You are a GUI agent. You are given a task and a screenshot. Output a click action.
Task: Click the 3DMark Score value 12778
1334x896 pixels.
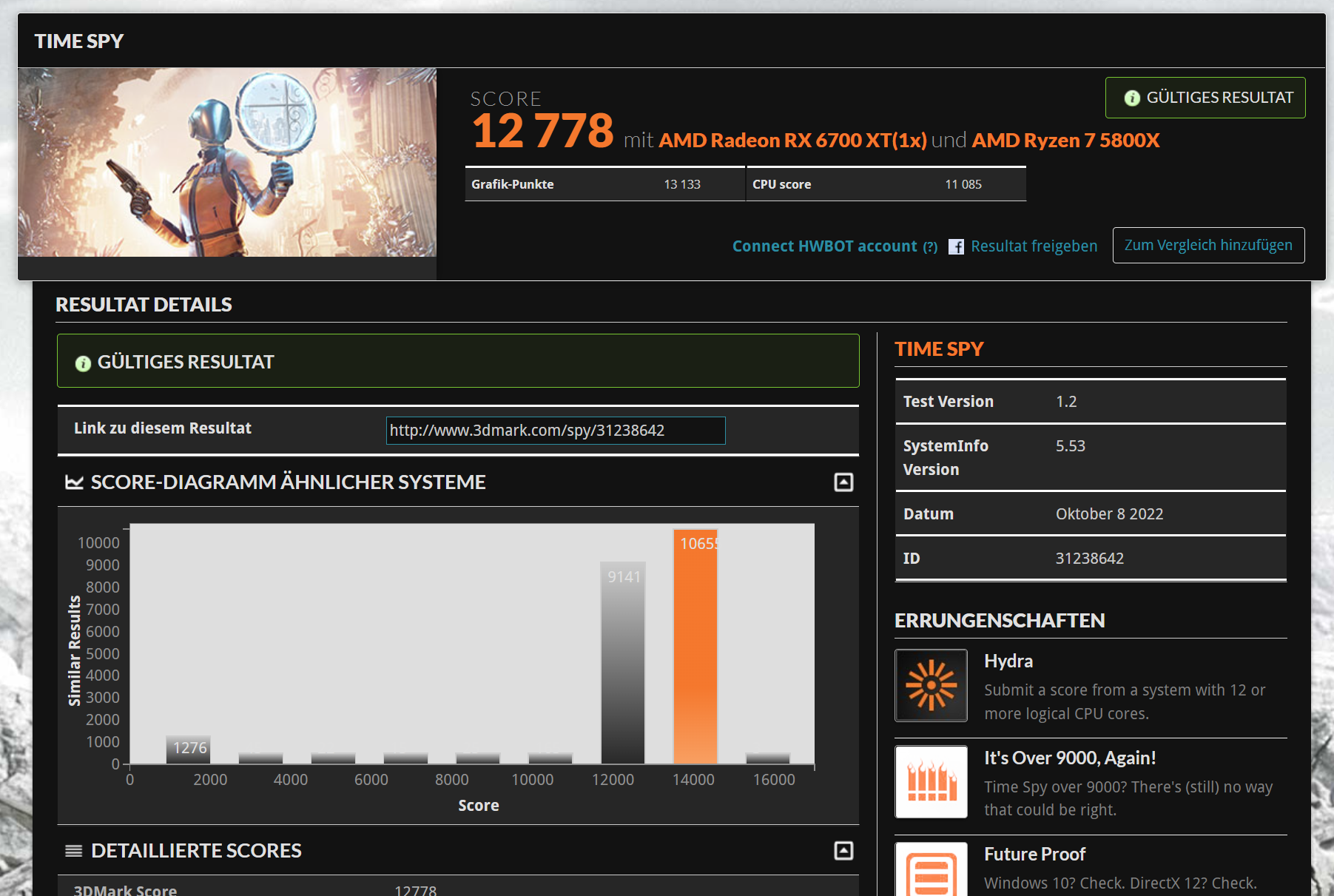point(416,890)
